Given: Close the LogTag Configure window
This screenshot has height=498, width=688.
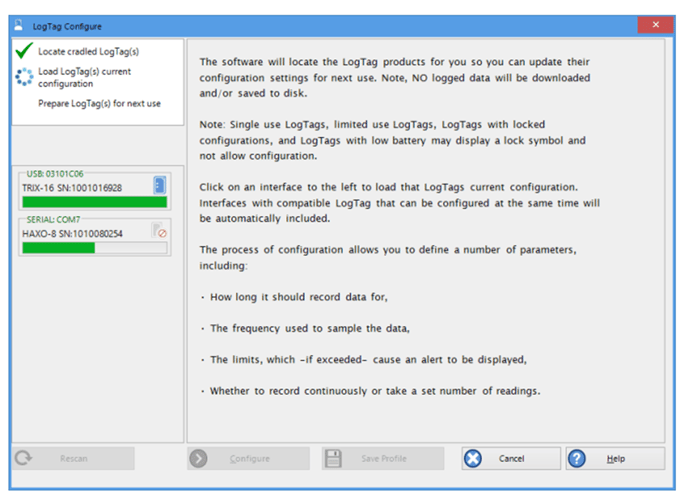Looking at the screenshot, I should [x=656, y=25].
